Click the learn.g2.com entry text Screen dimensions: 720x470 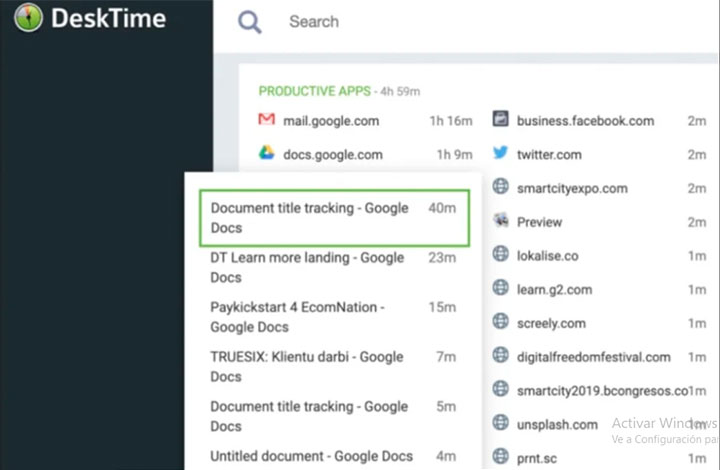click(554, 290)
